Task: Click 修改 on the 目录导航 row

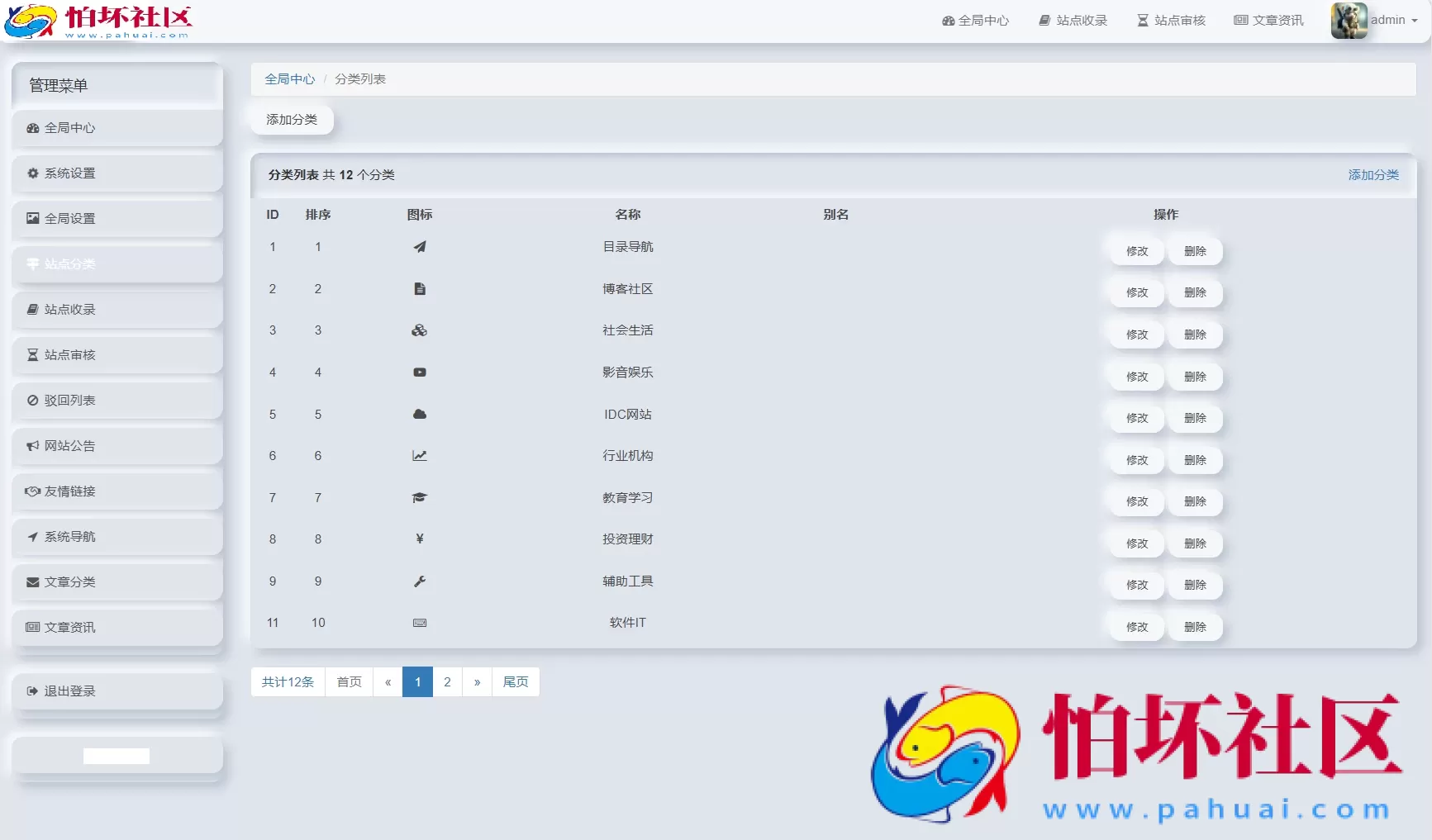Action: [1136, 250]
